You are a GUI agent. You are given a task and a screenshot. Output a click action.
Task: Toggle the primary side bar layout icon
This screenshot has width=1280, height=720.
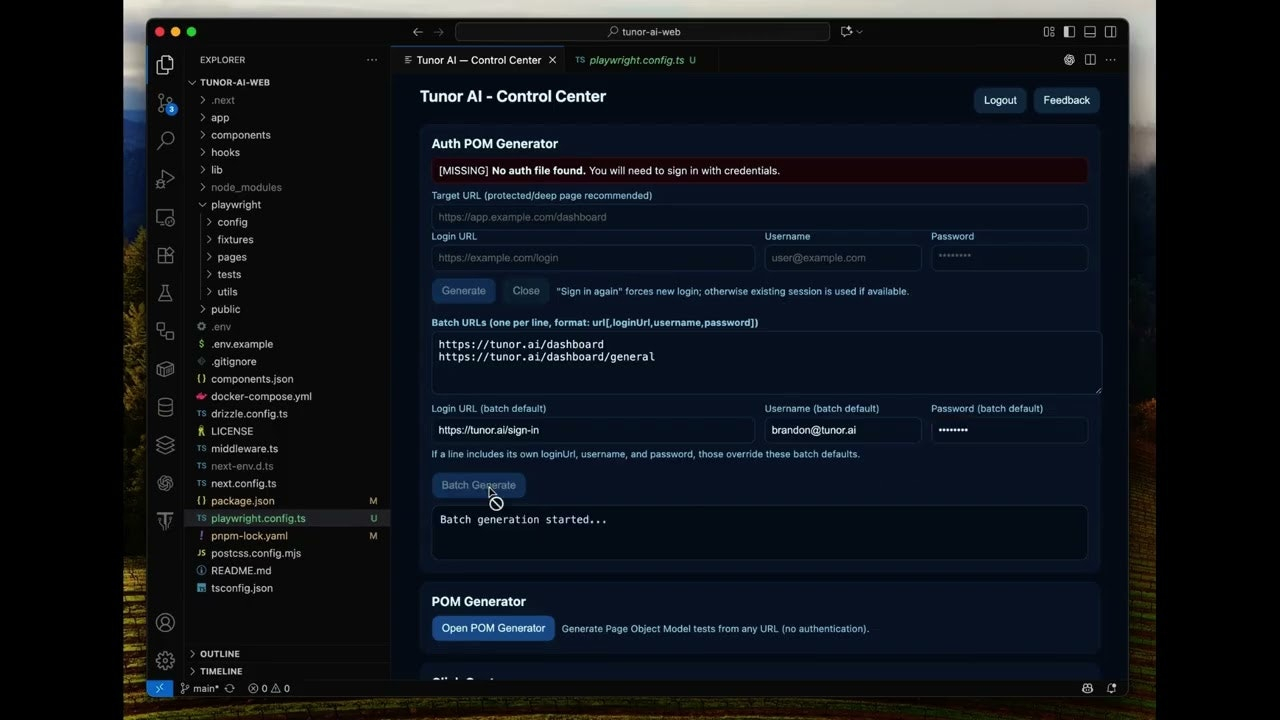click(x=1069, y=32)
